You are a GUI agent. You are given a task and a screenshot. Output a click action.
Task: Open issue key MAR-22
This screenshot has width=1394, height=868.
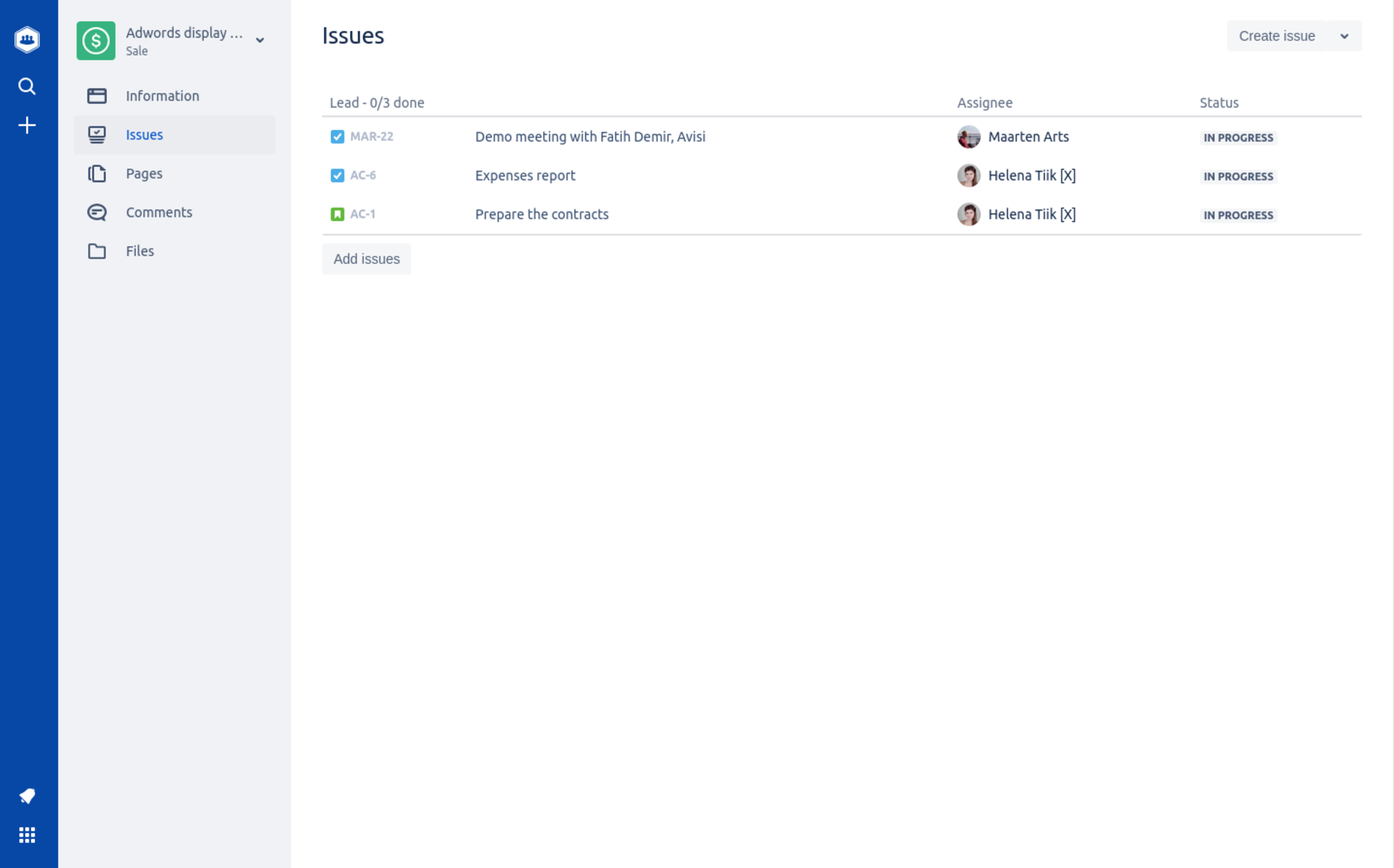point(372,137)
